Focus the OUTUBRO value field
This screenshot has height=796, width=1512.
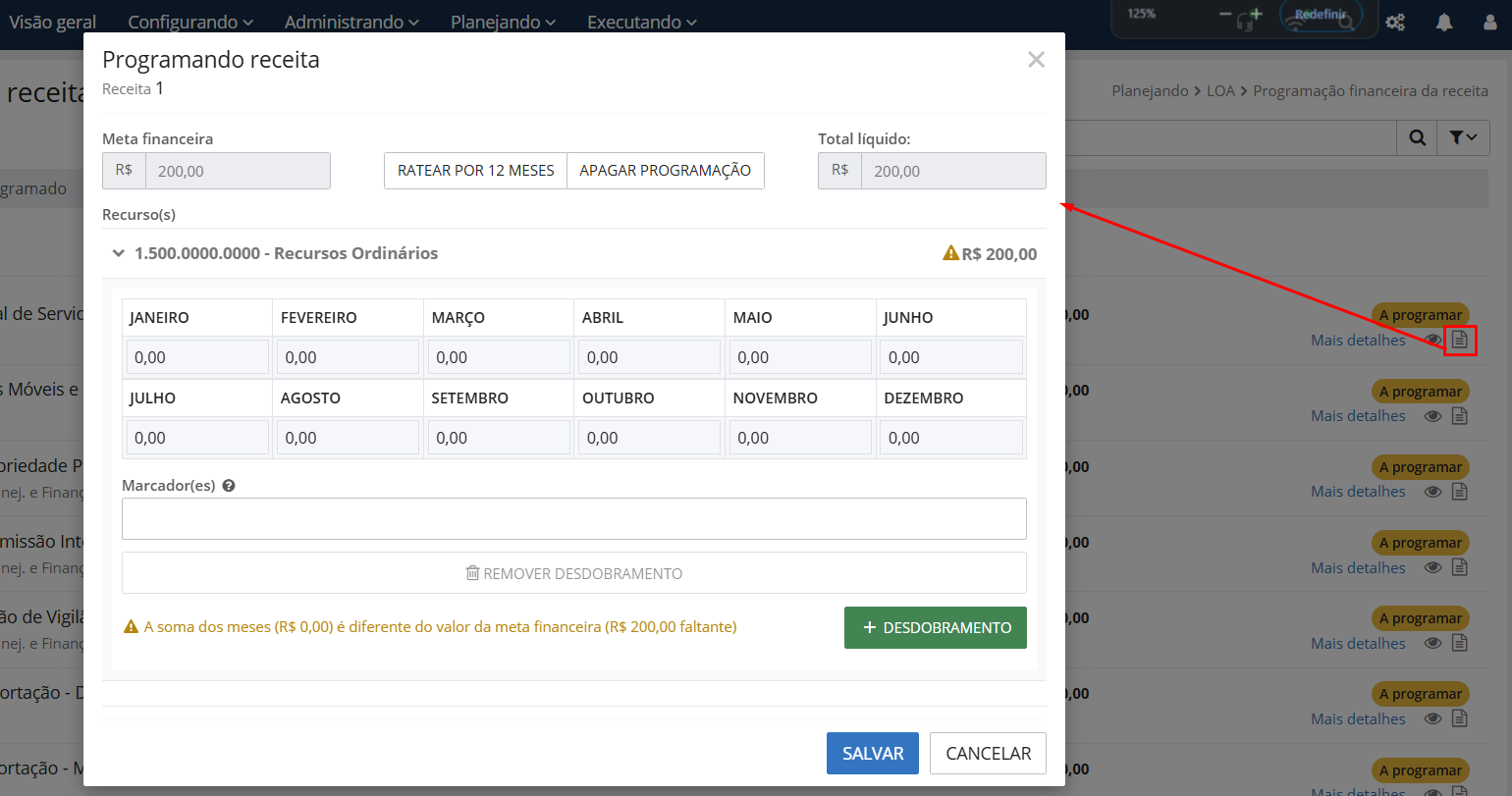click(650, 438)
